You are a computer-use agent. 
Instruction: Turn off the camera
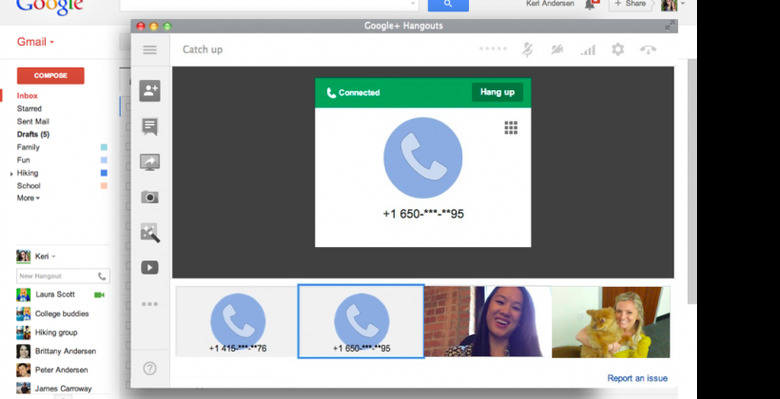tap(557, 49)
